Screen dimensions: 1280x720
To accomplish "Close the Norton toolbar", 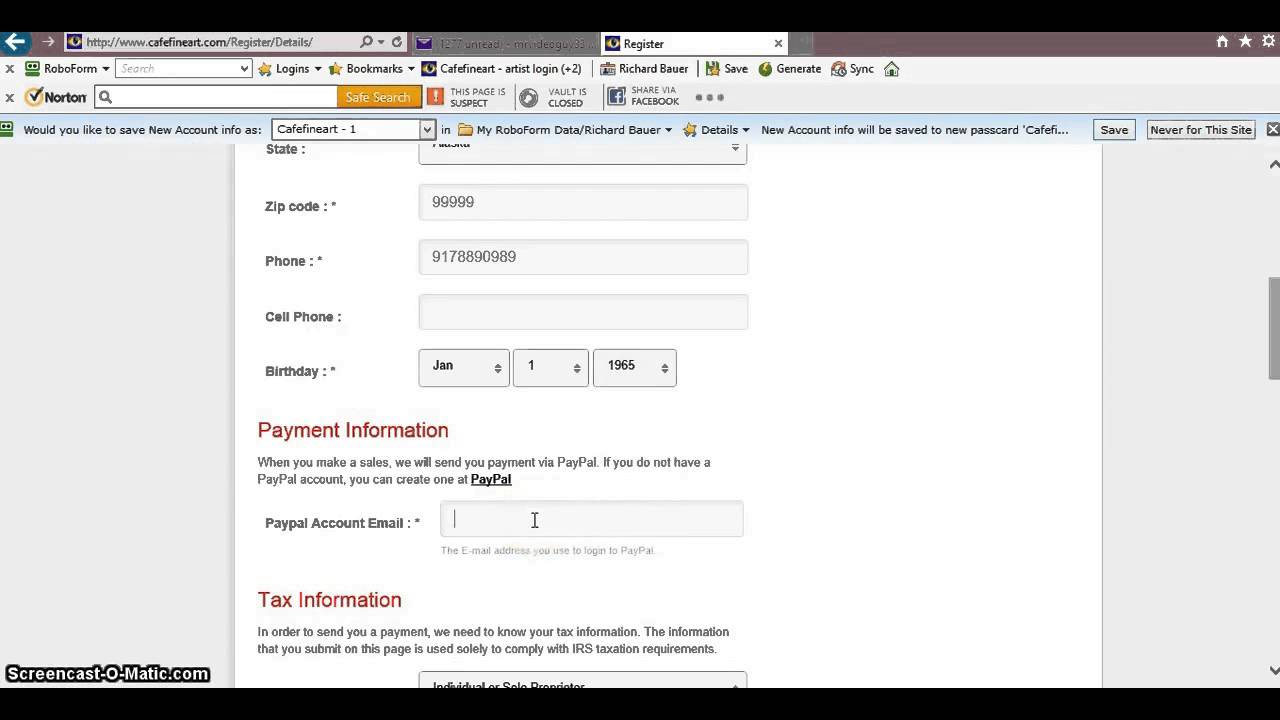I will pyautogui.click(x=9, y=97).
